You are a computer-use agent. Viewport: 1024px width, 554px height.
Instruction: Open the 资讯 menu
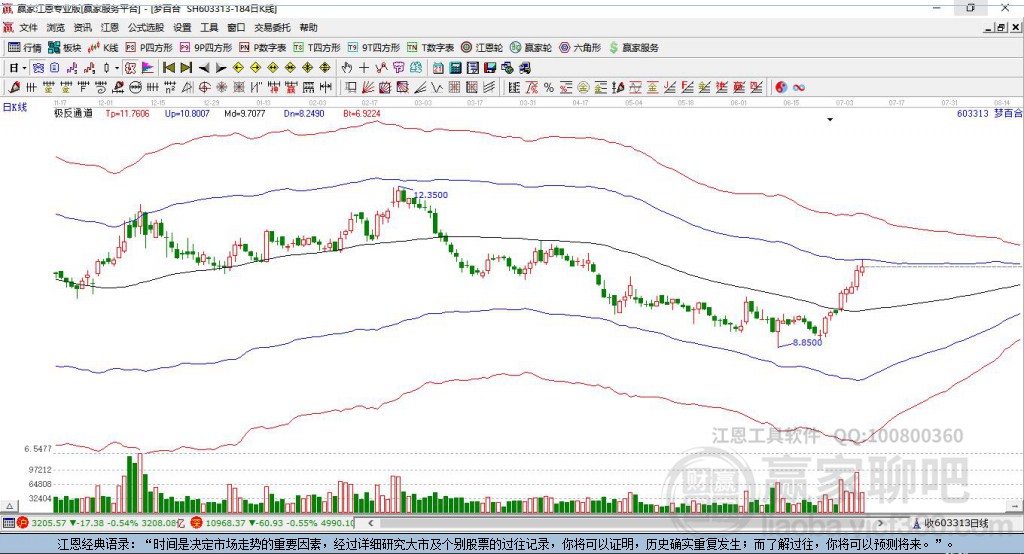pos(82,27)
